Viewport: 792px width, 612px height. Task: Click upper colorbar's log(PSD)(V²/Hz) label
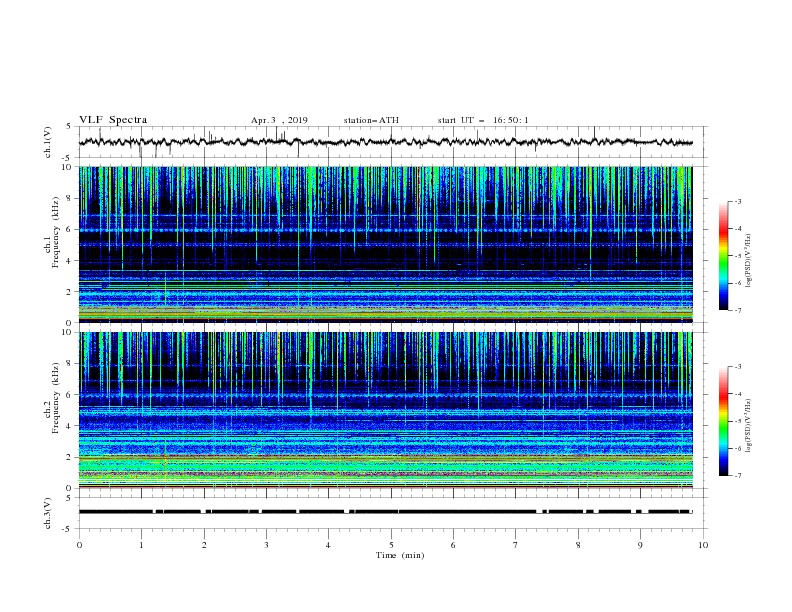(x=749, y=261)
